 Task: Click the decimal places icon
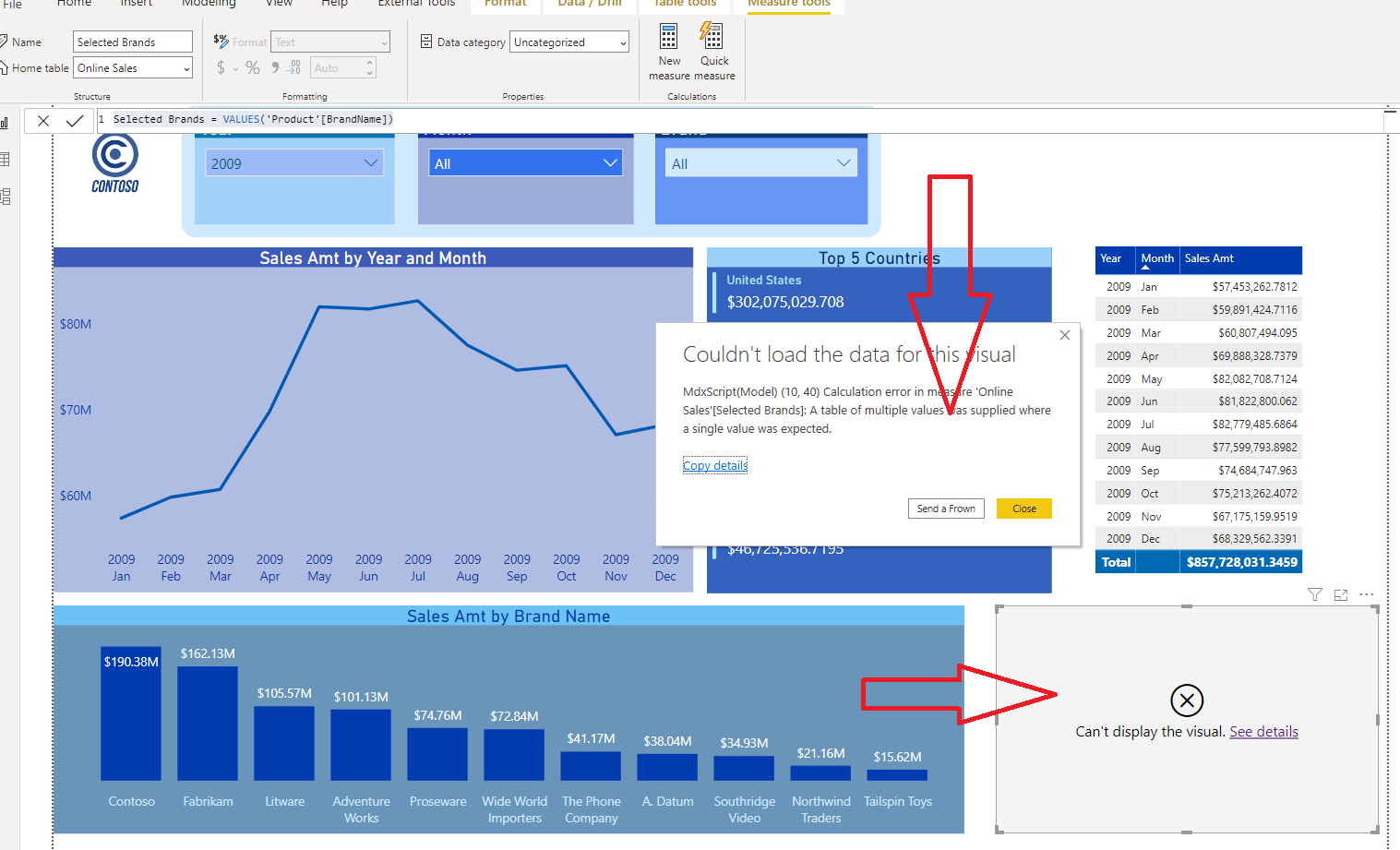[293, 67]
